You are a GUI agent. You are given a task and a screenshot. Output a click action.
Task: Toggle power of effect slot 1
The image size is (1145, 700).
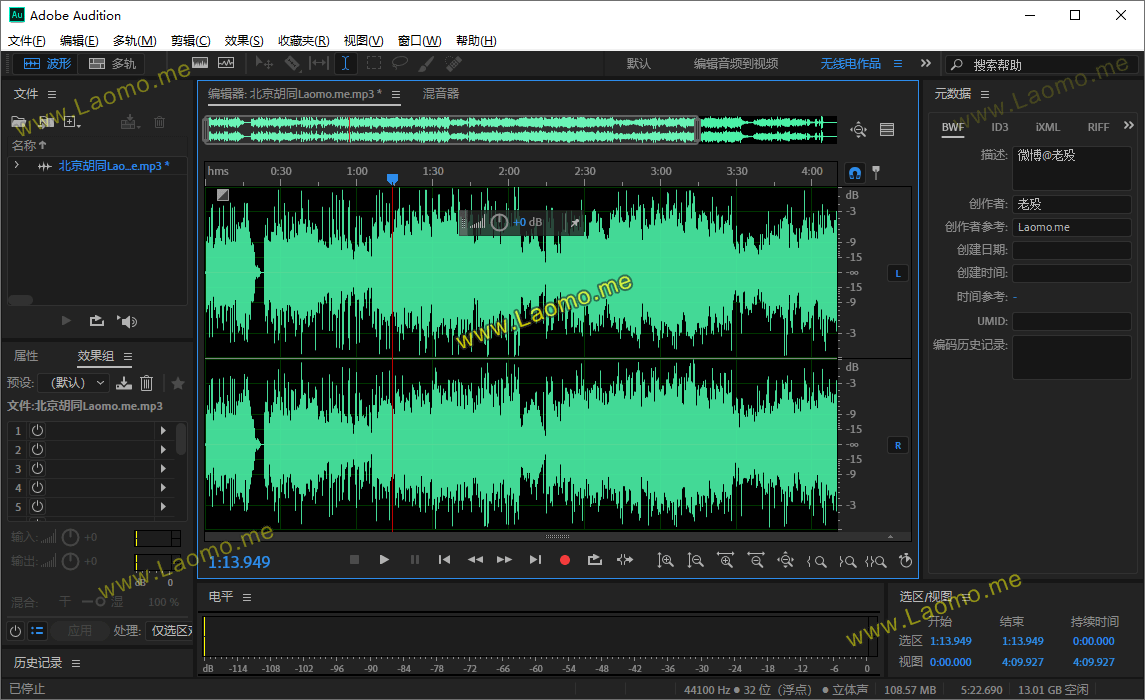(x=37, y=431)
